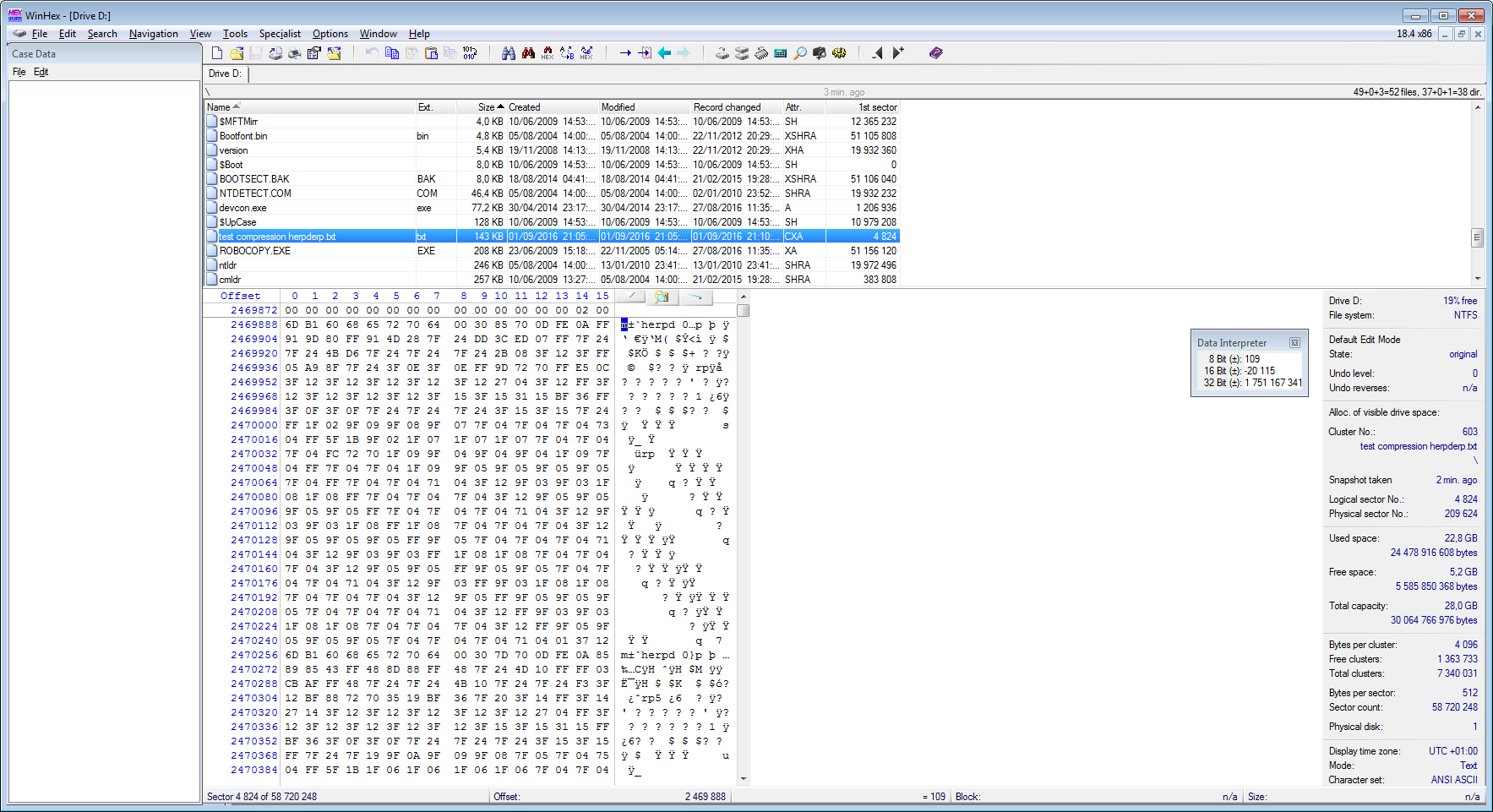Image resolution: width=1493 pixels, height=812 pixels.
Task: Click the Cluster No. value 603
Action: pyautogui.click(x=1470, y=432)
